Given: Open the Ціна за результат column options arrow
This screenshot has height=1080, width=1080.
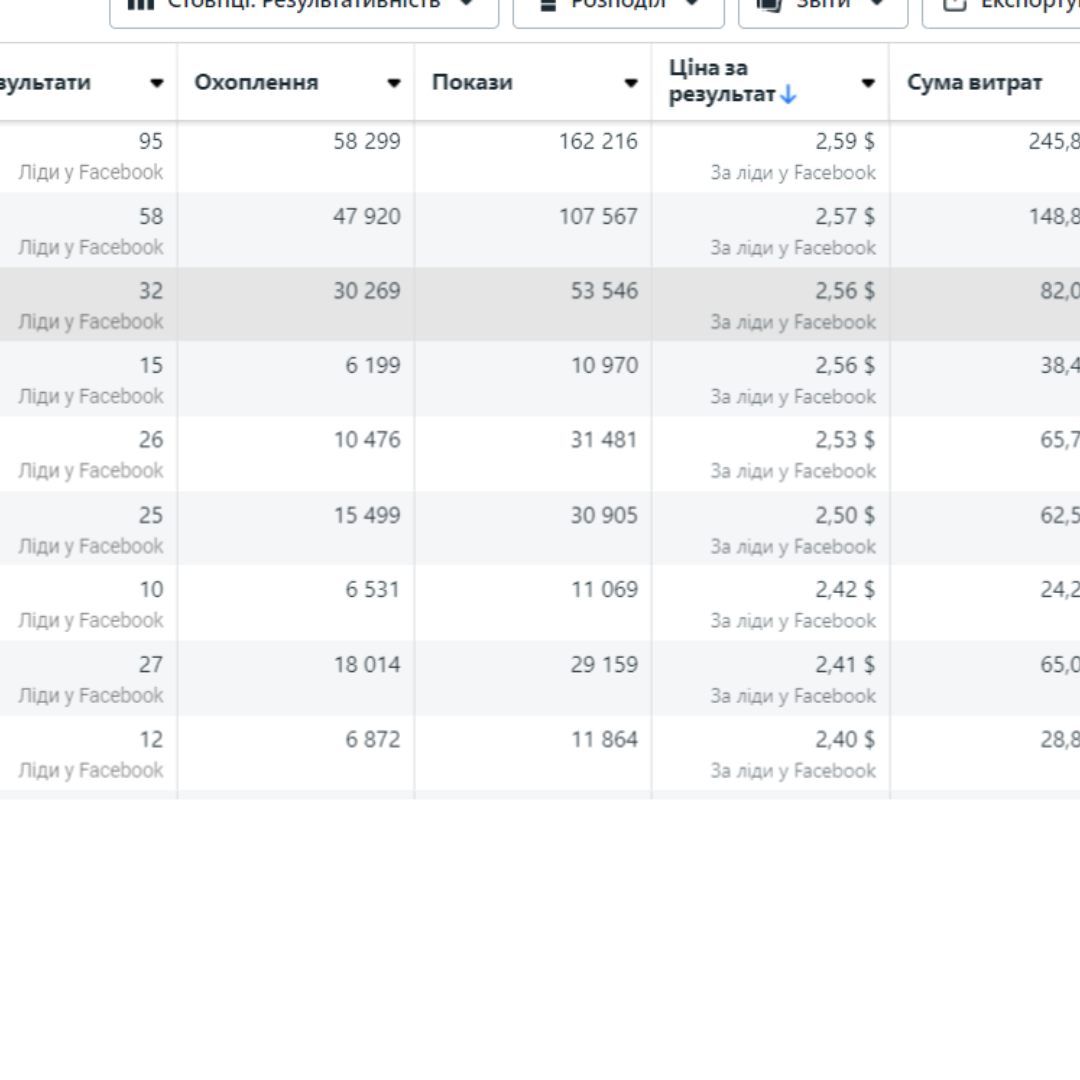Looking at the screenshot, I should pos(868,83).
